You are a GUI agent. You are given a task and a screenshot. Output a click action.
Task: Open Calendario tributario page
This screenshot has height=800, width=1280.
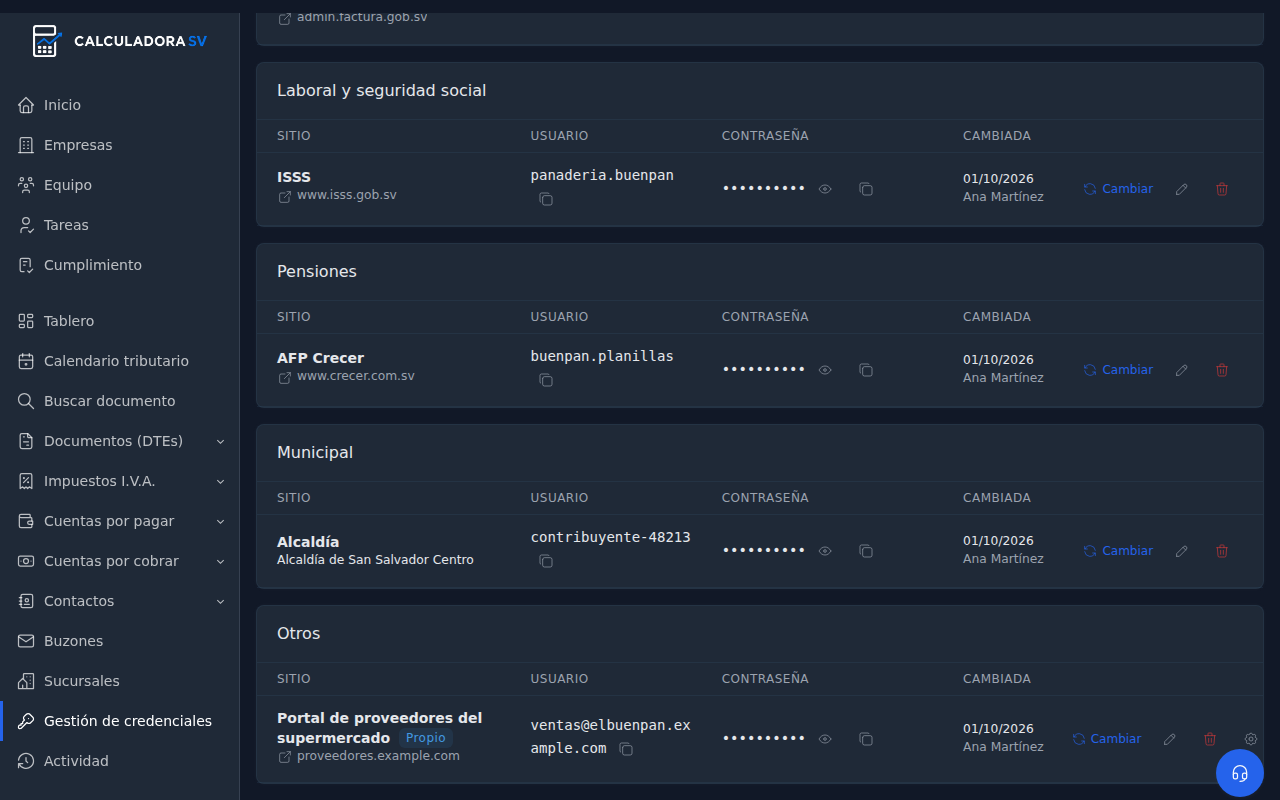tap(120, 361)
